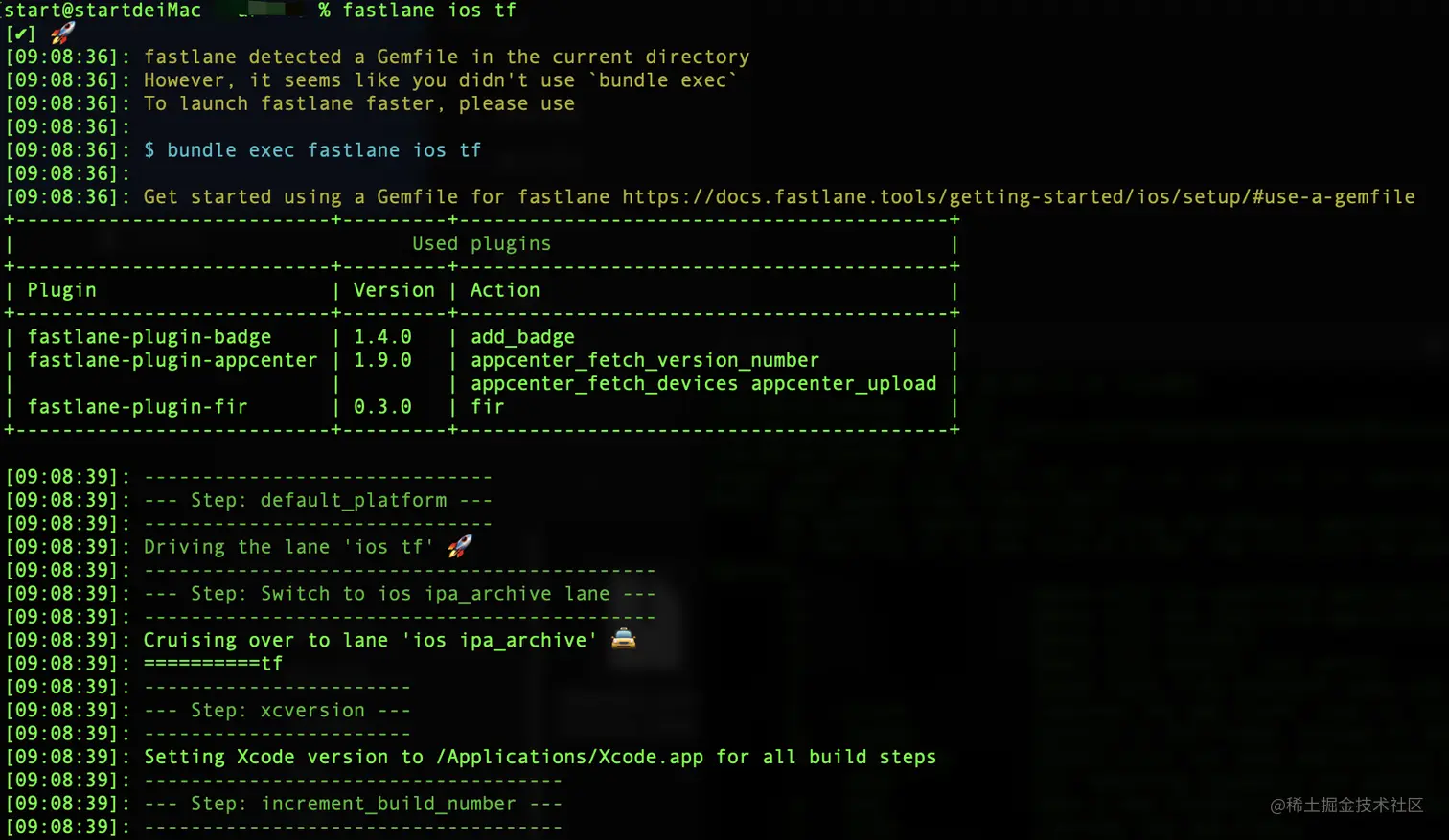Click the 'Action' column header

coord(505,290)
